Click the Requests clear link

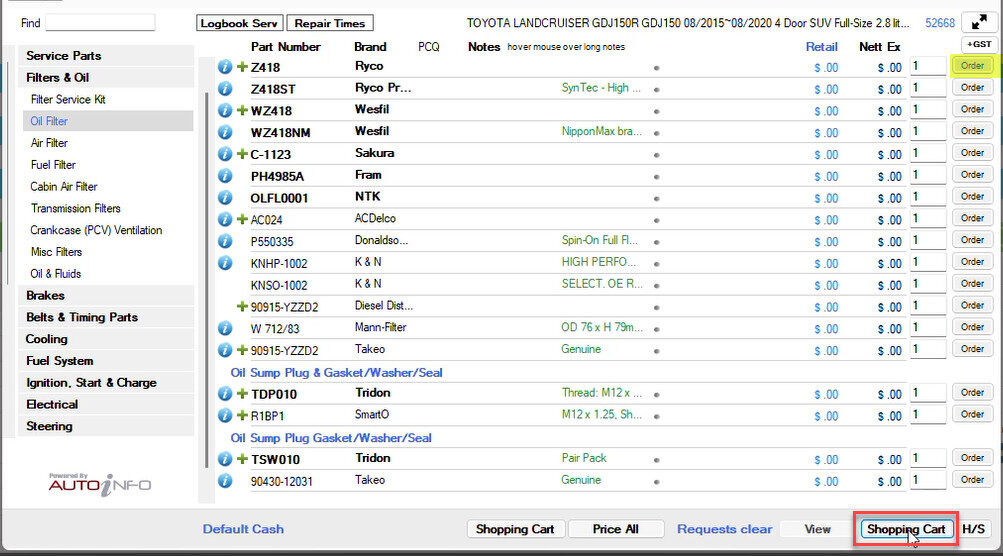(x=725, y=529)
